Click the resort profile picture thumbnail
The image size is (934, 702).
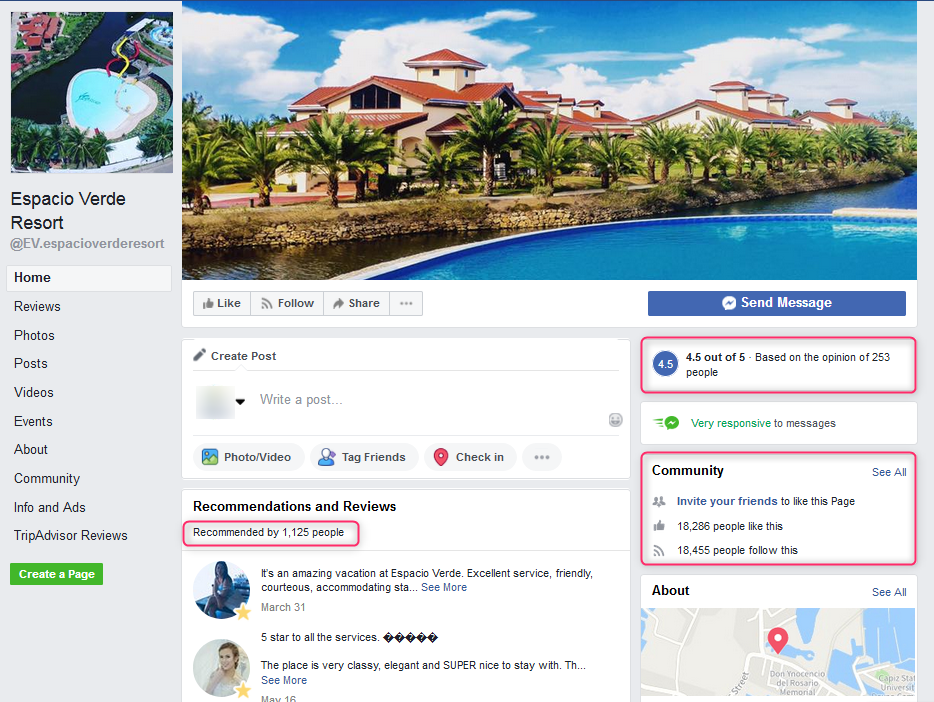click(x=92, y=92)
